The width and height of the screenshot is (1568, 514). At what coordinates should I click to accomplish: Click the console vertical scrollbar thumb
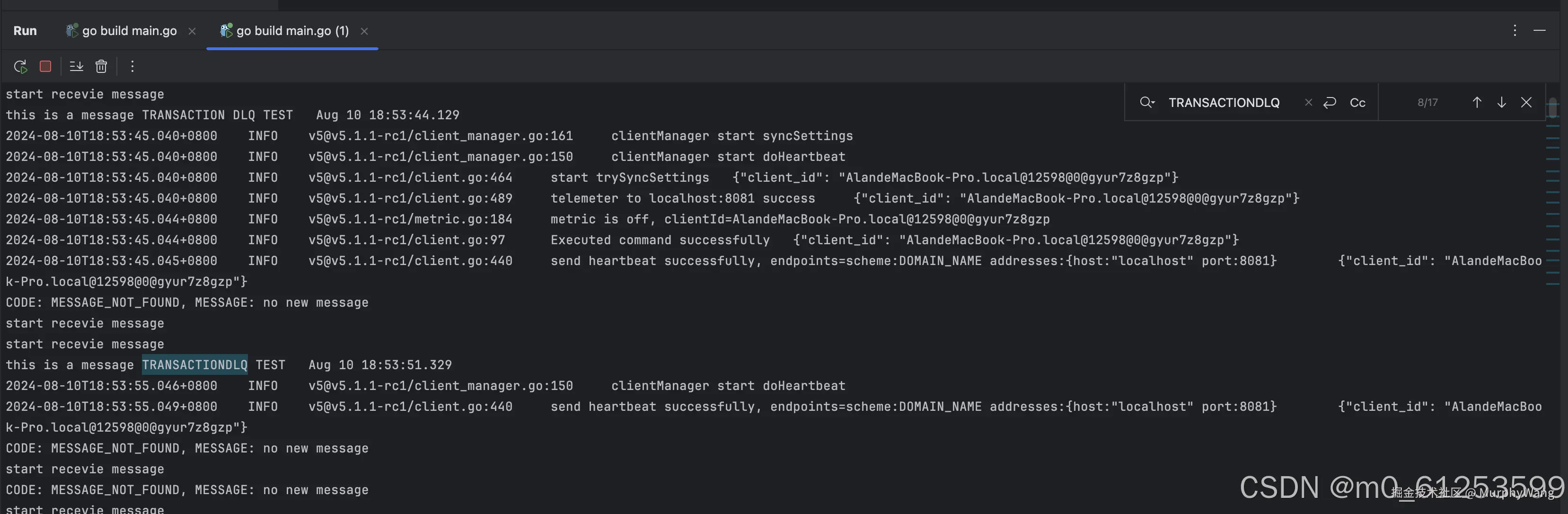1553,108
